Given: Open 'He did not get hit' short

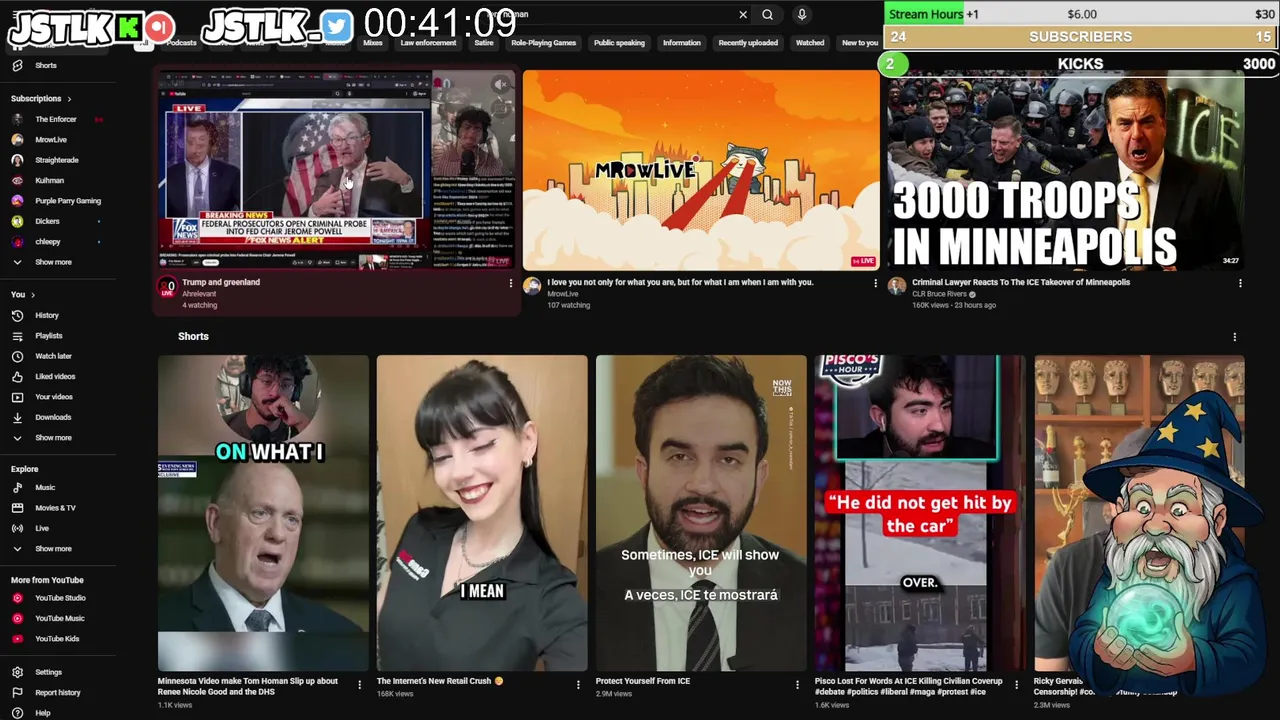Looking at the screenshot, I should coord(920,513).
